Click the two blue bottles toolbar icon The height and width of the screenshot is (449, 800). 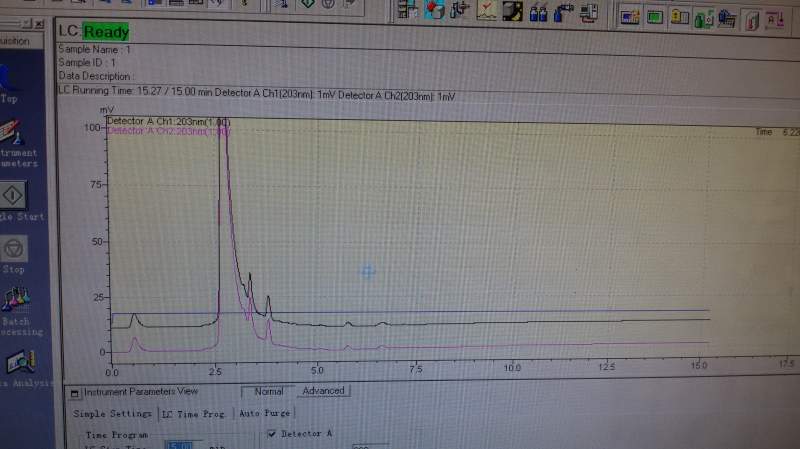coord(538,12)
